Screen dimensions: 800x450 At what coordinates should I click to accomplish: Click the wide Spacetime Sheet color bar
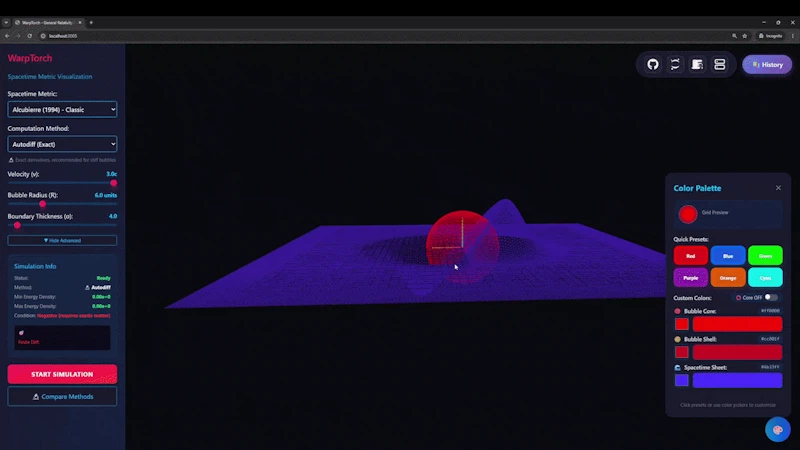(737, 380)
